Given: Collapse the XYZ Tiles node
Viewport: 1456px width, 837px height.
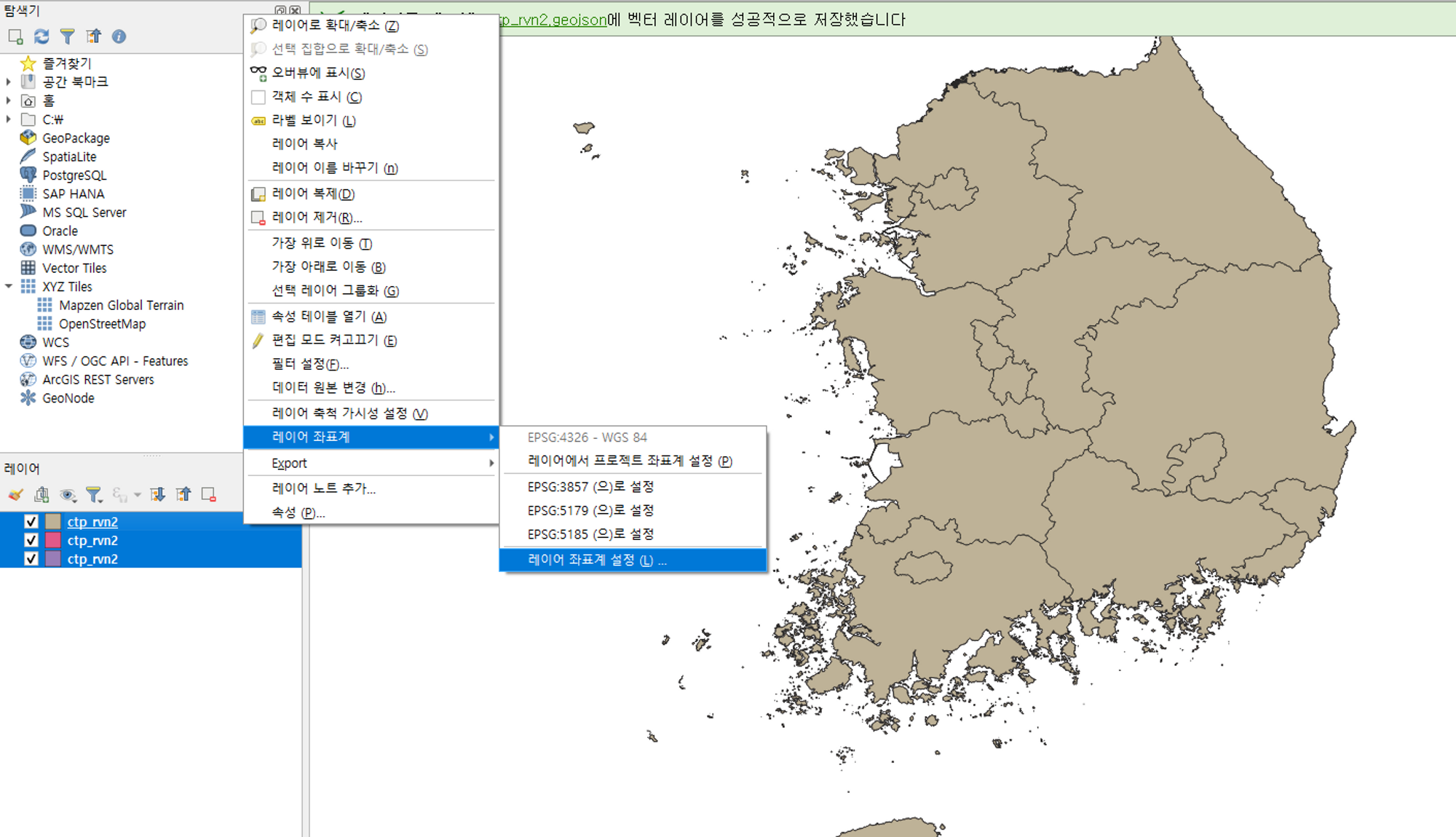Looking at the screenshot, I should [9, 287].
